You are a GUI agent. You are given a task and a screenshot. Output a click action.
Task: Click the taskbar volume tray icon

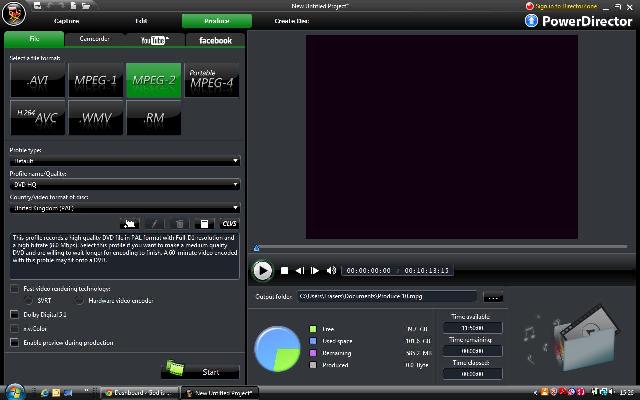pyautogui.click(x=611, y=392)
